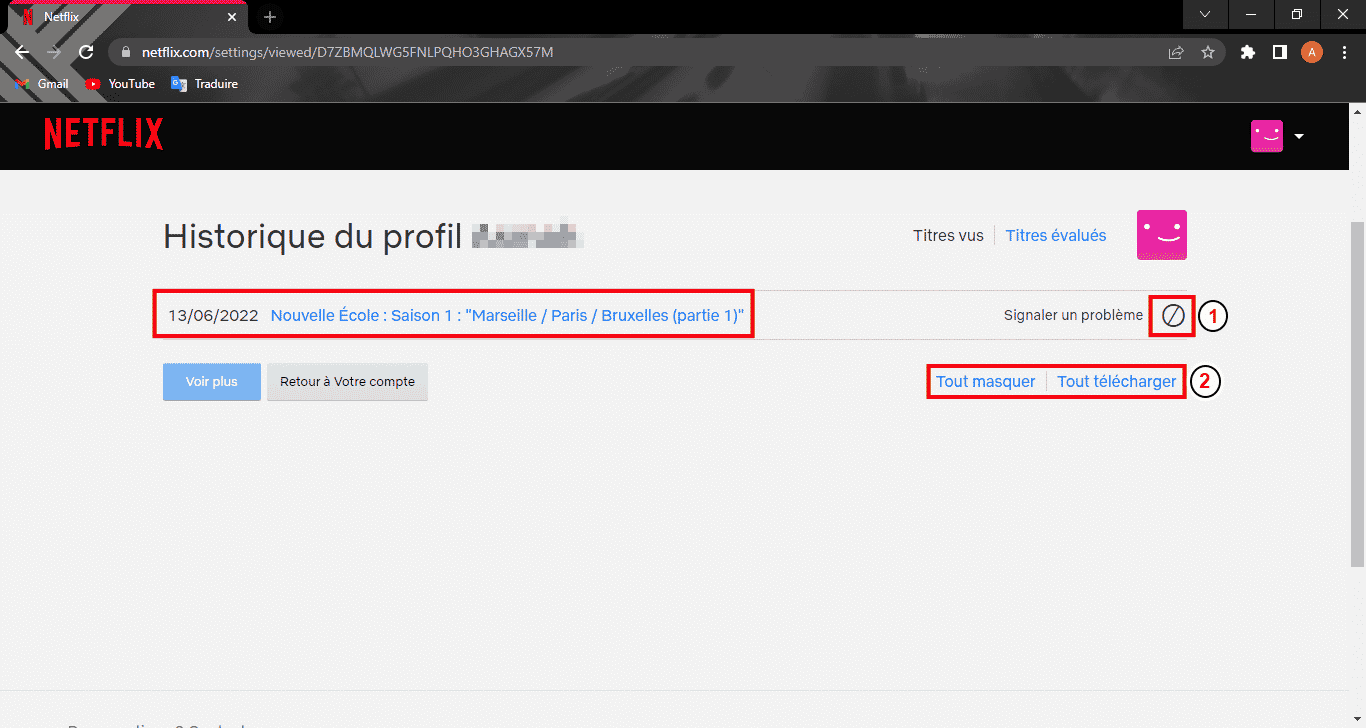The height and width of the screenshot is (728, 1366).
Task: Click the share page icon in address bar
Action: click(1176, 52)
